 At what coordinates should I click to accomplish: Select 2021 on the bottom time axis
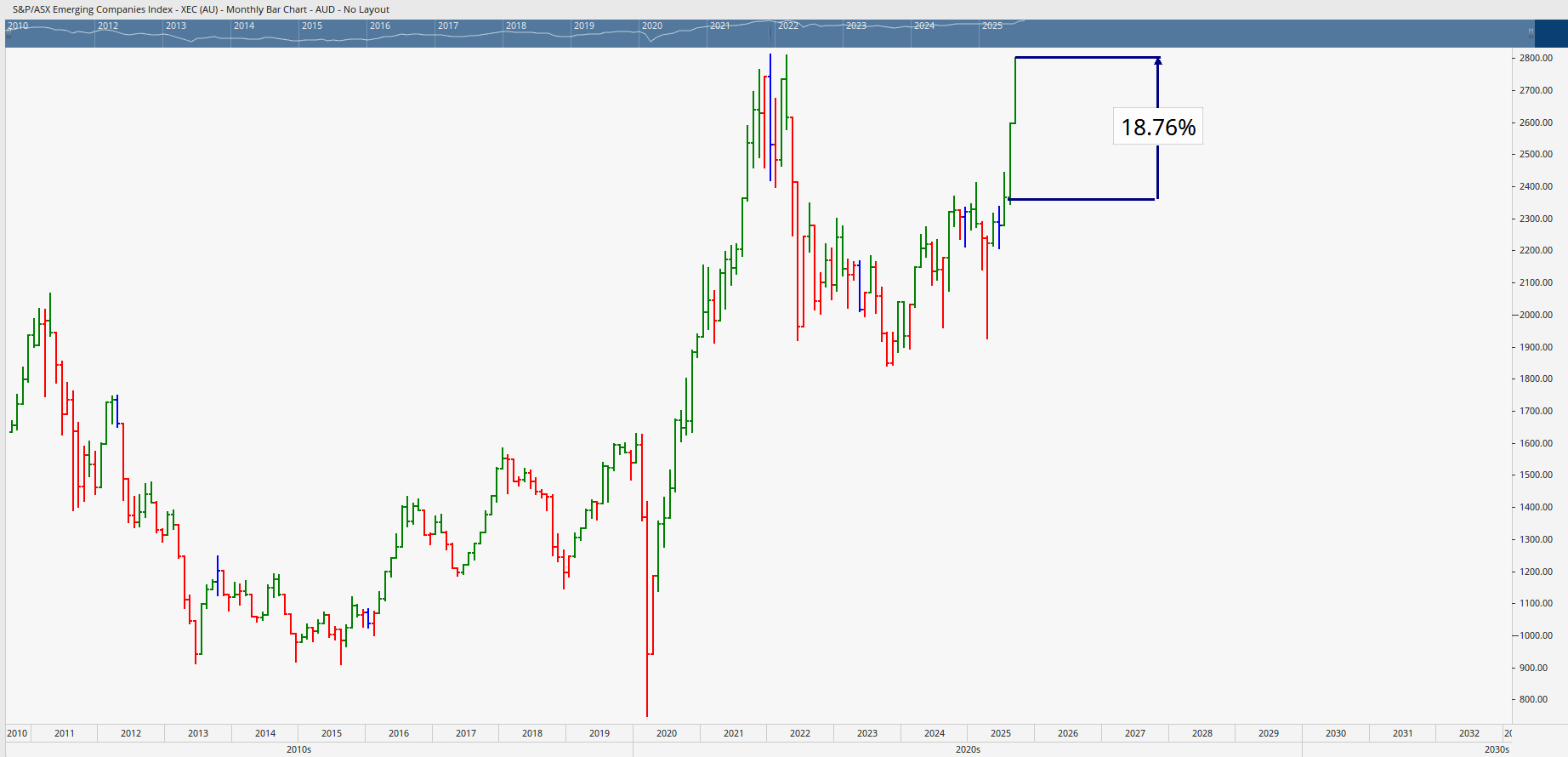[734, 733]
